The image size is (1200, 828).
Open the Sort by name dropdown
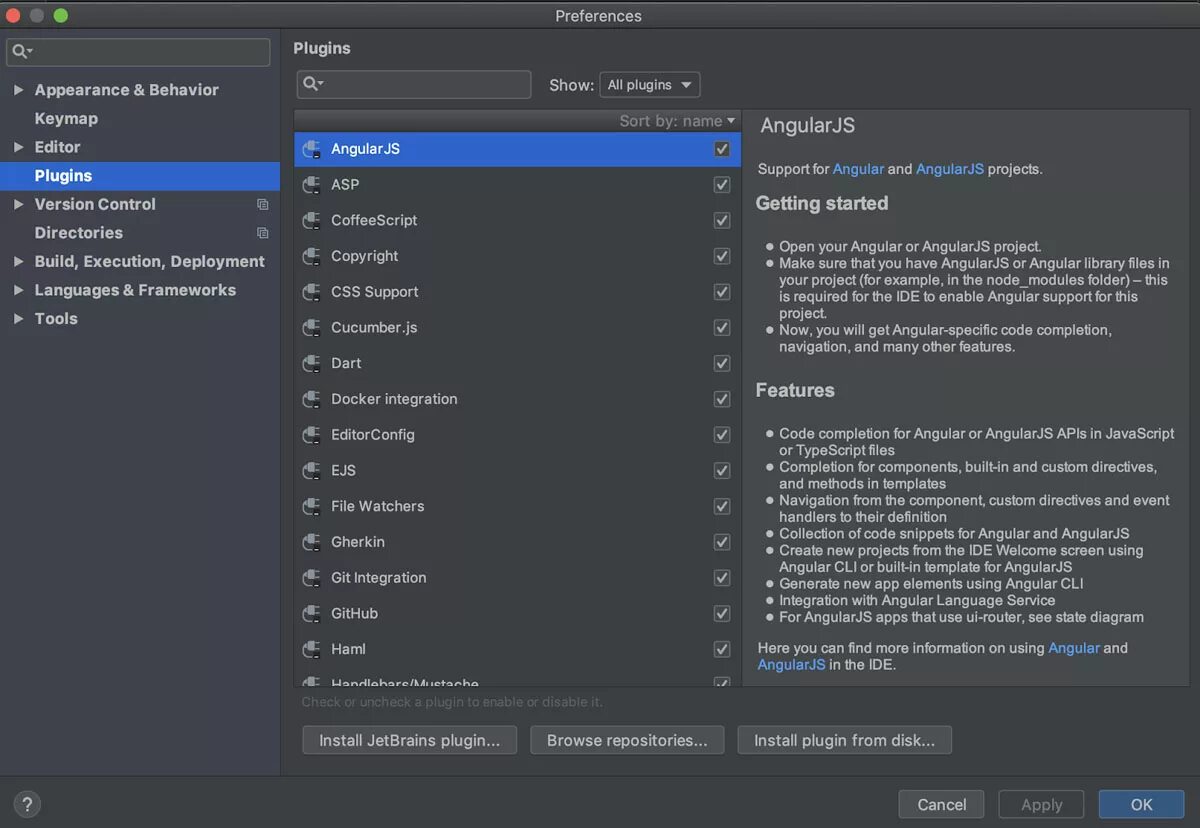[677, 121]
